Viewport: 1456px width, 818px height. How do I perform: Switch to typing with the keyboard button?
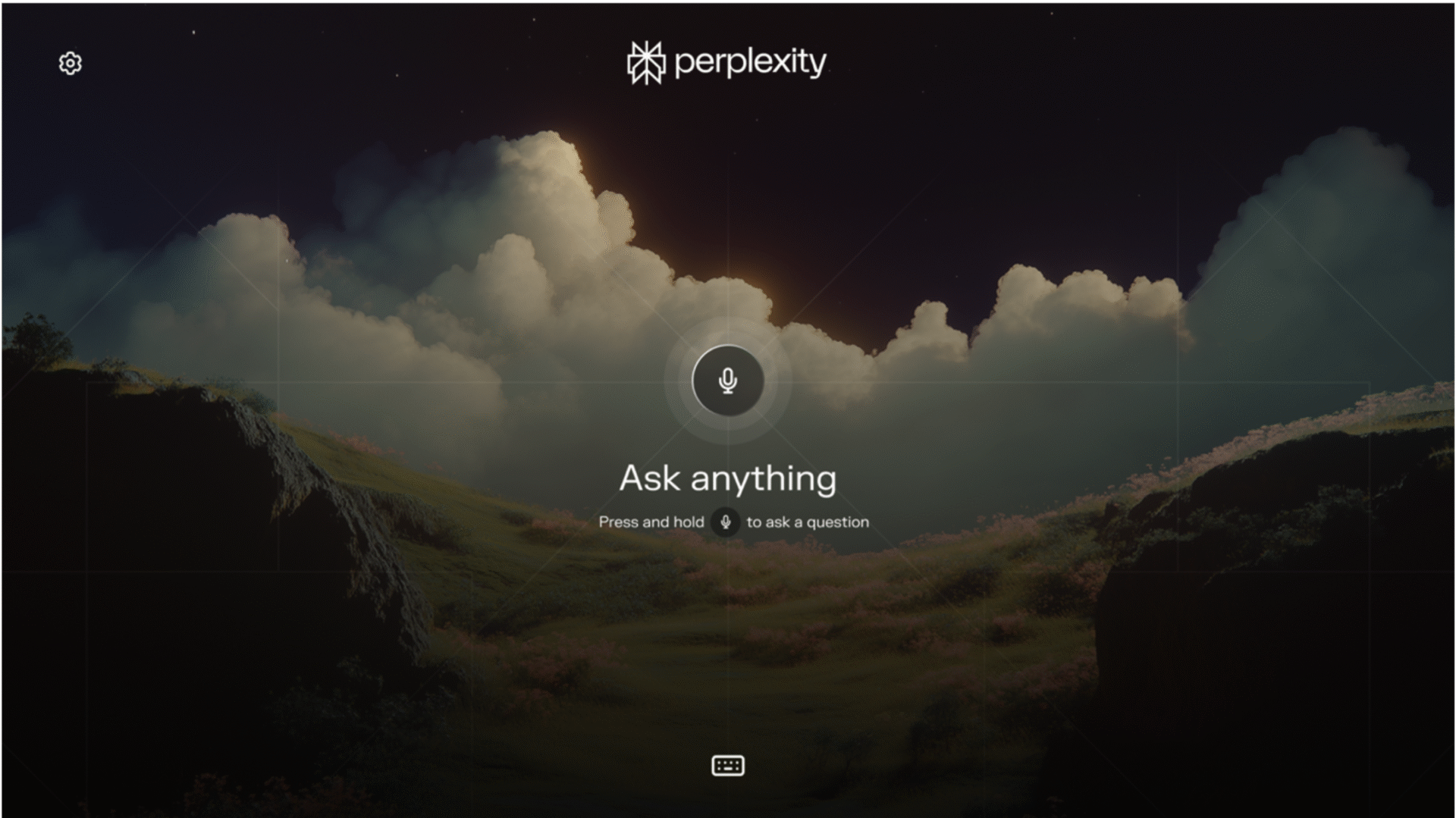click(x=727, y=766)
